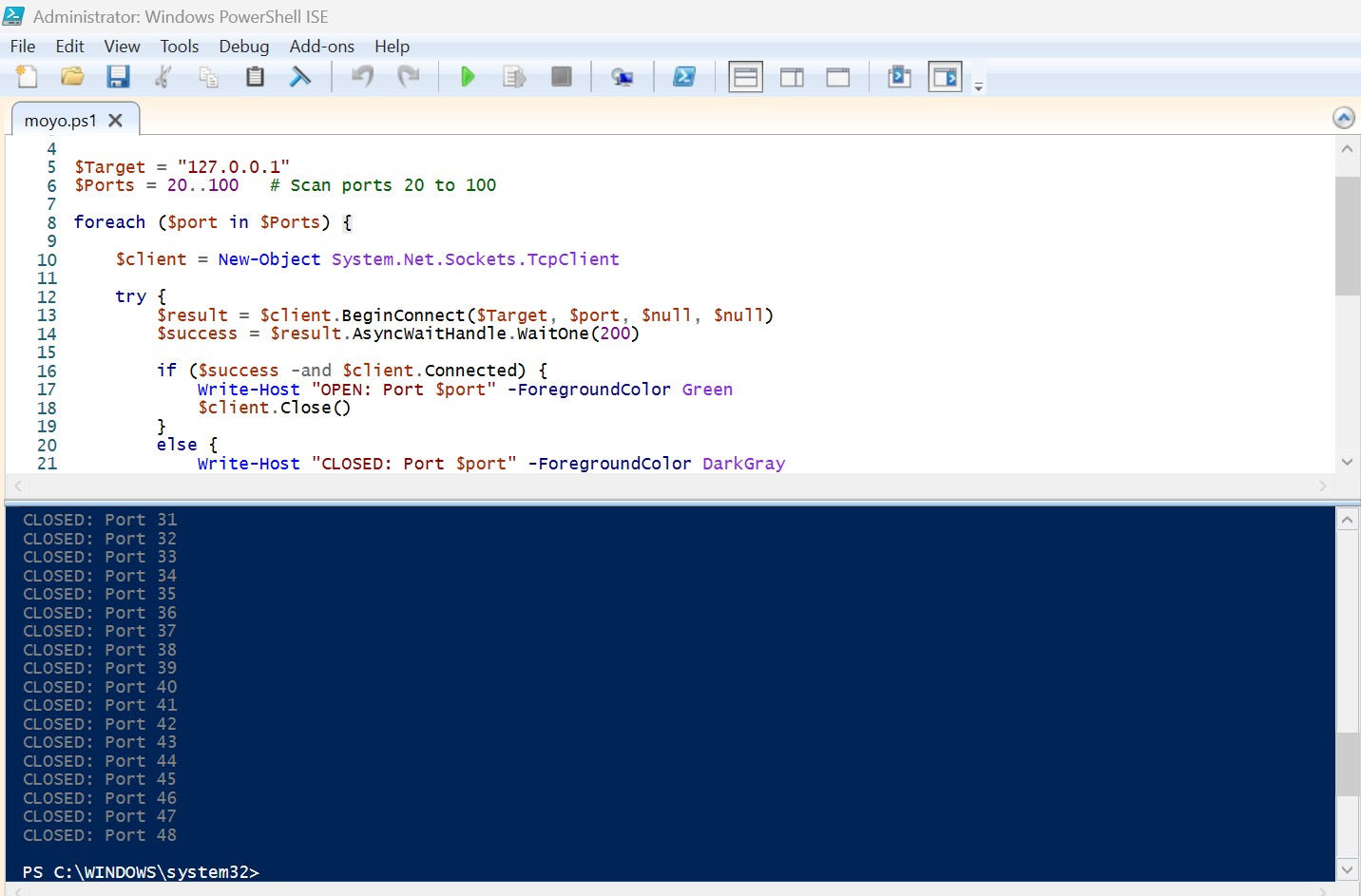The image size is (1361, 896).
Task: Redo the last undone edit
Action: point(408,77)
